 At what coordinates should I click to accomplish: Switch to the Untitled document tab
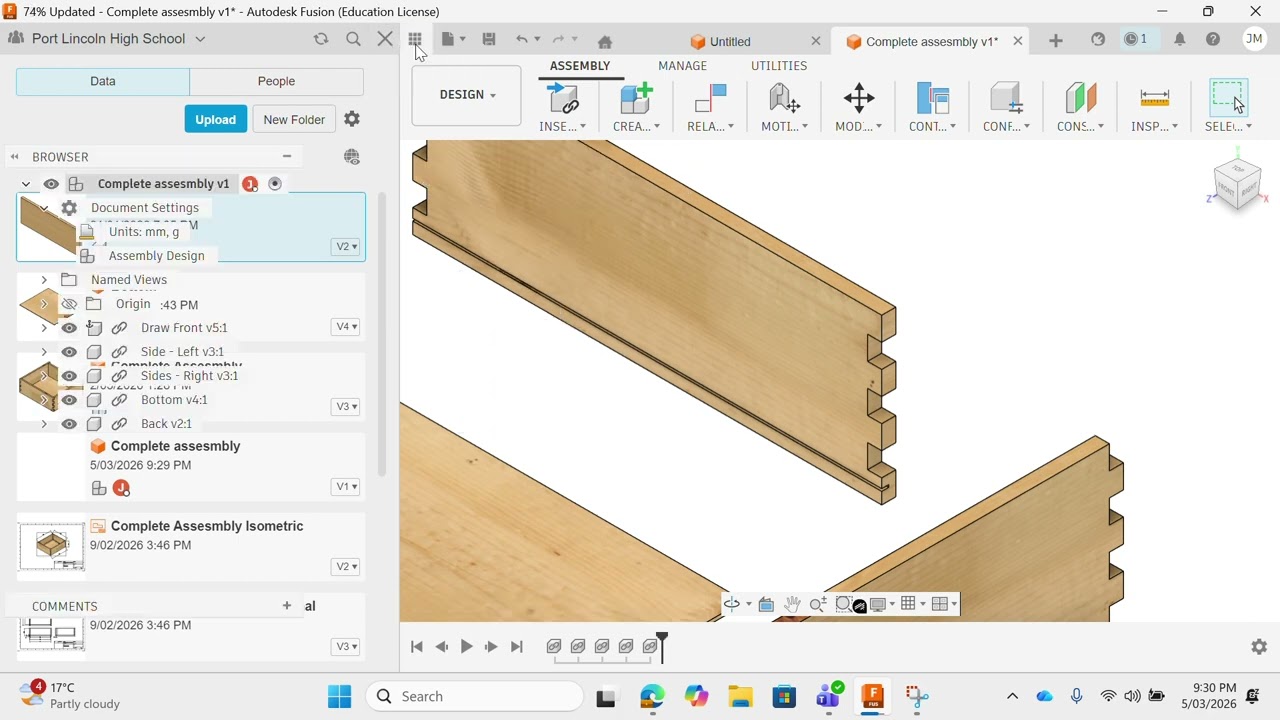click(x=730, y=42)
